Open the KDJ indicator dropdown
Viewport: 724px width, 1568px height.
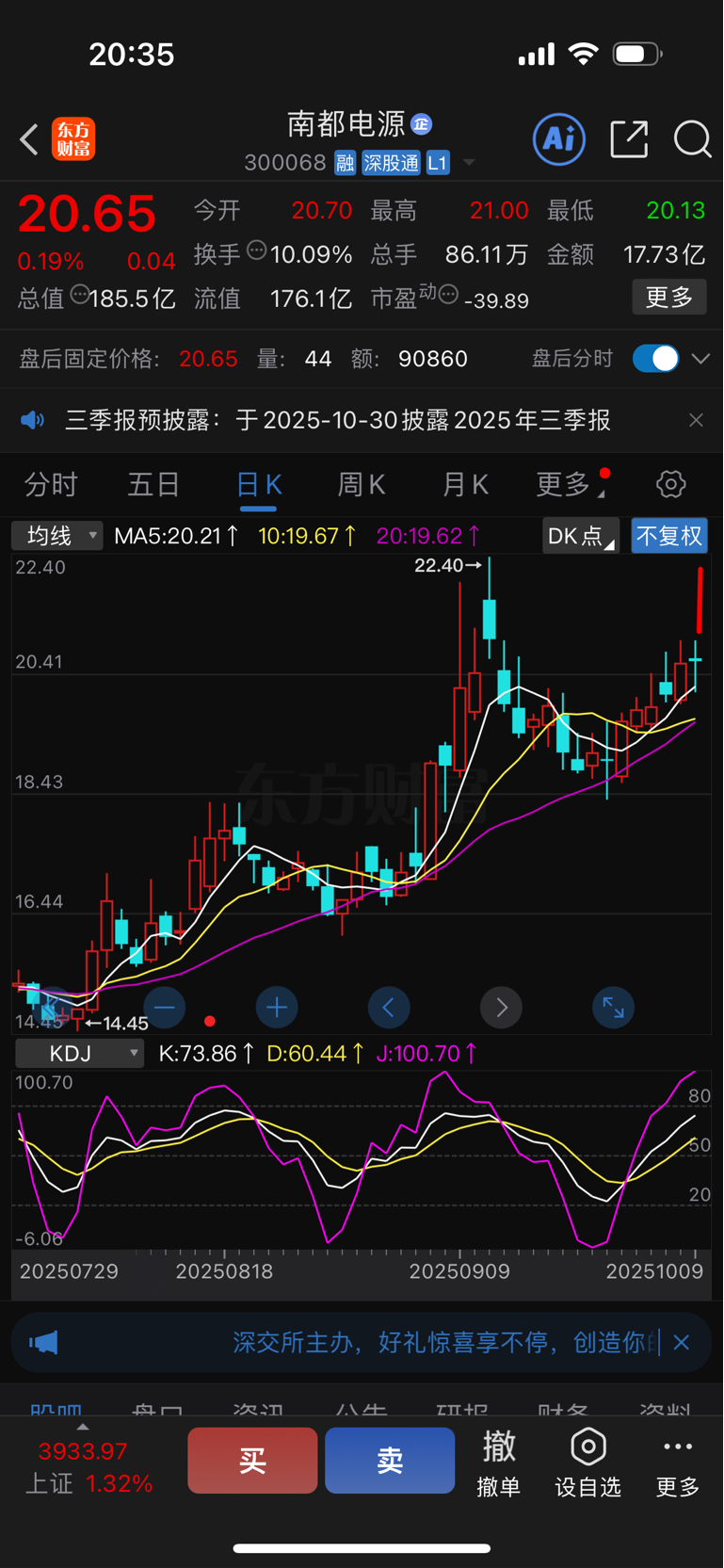point(79,1053)
